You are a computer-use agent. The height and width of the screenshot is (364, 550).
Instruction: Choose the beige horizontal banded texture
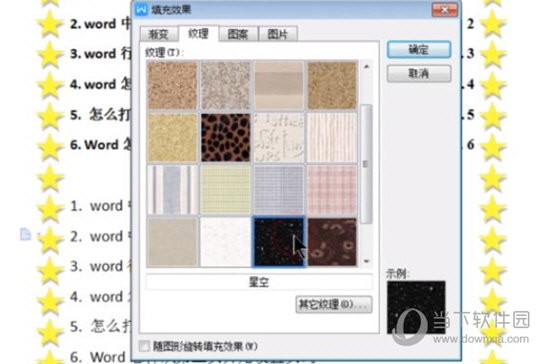[279, 85]
